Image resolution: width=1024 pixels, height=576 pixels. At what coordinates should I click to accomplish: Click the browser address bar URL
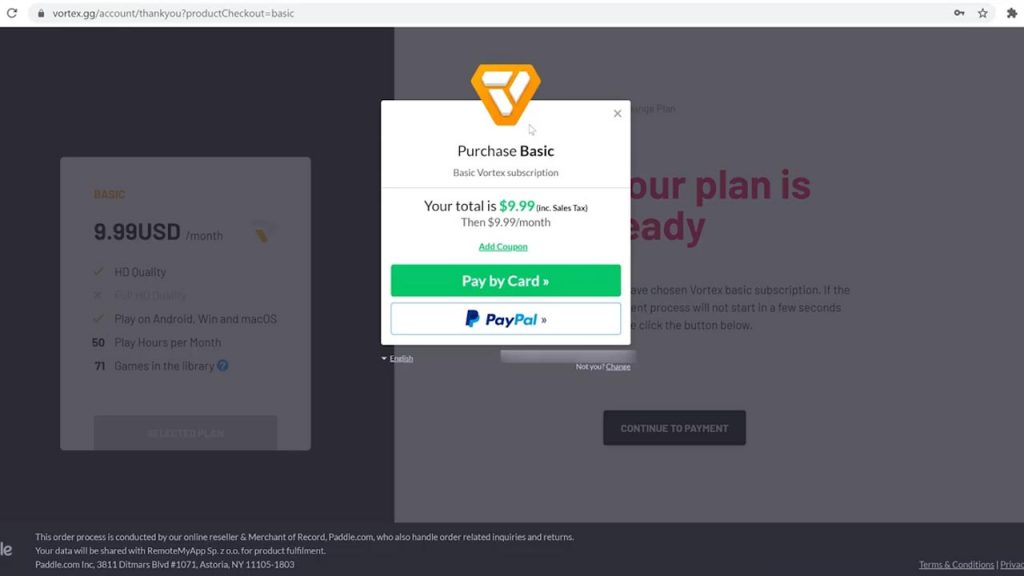[173, 13]
